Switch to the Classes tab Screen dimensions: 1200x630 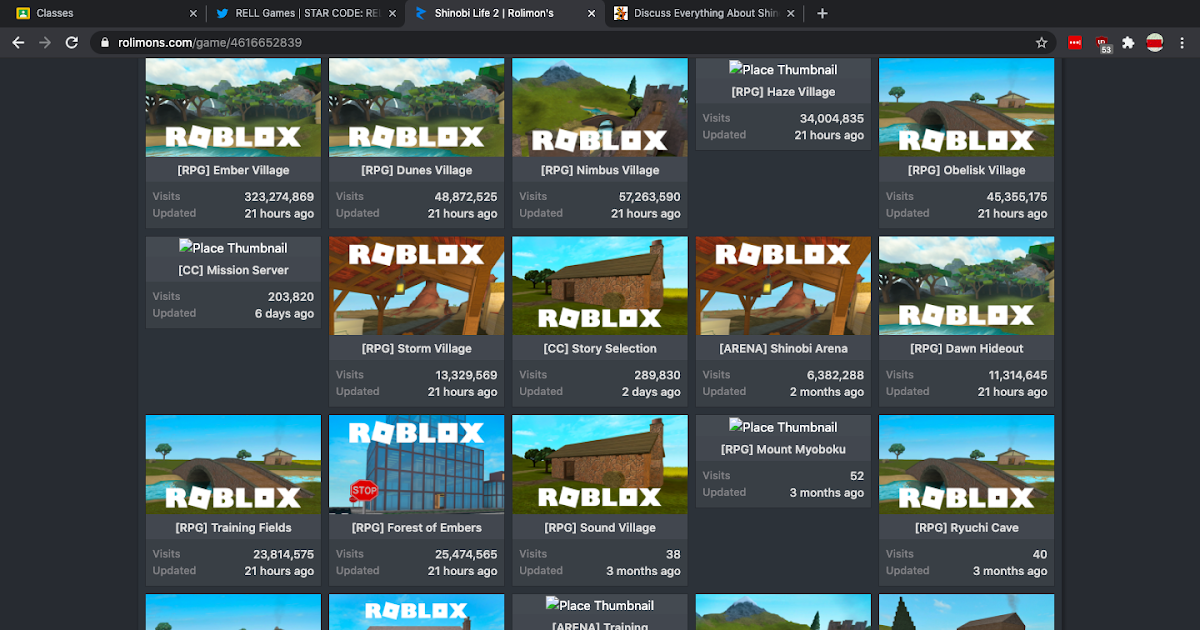(x=104, y=13)
